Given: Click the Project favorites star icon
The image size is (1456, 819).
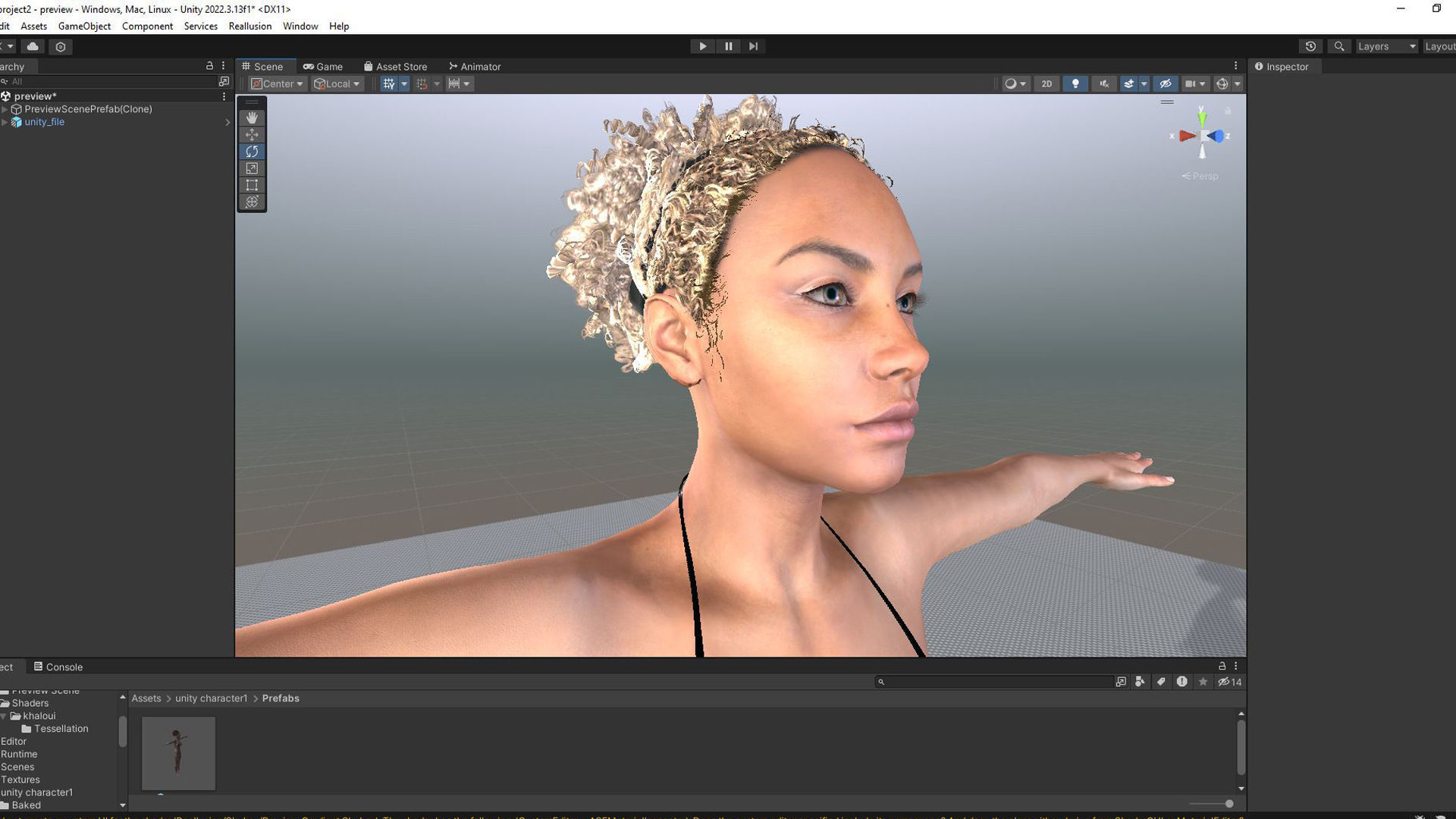Looking at the screenshot, I should (x=1203, y=682).
